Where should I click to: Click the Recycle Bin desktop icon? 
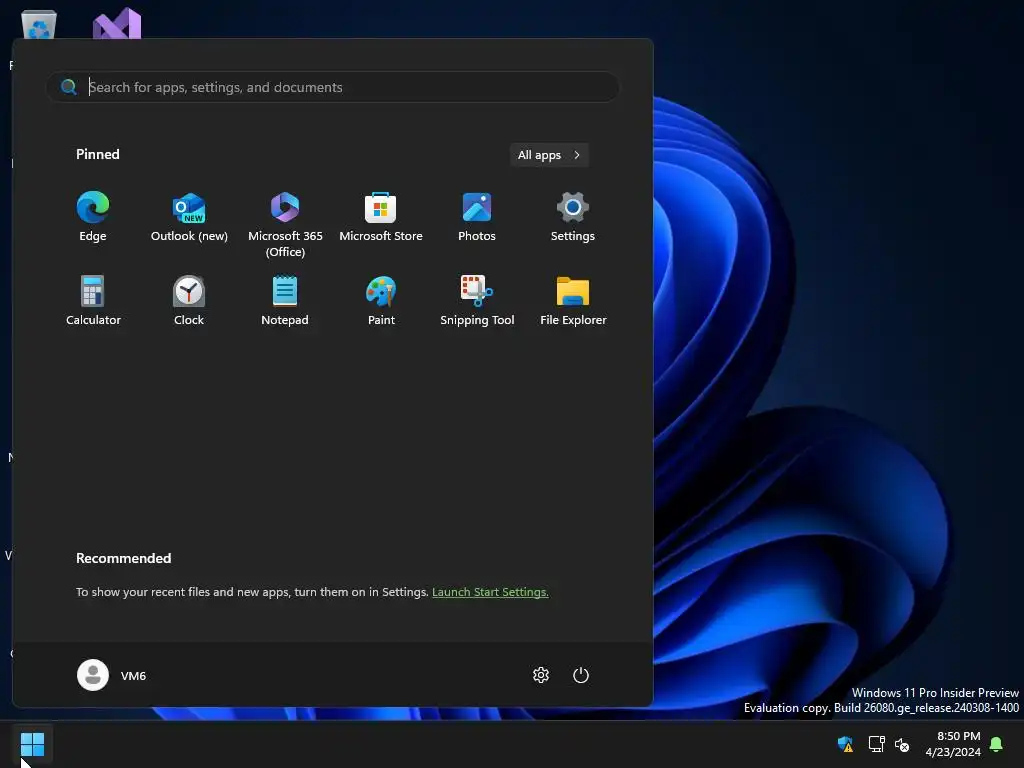[39, 25]
